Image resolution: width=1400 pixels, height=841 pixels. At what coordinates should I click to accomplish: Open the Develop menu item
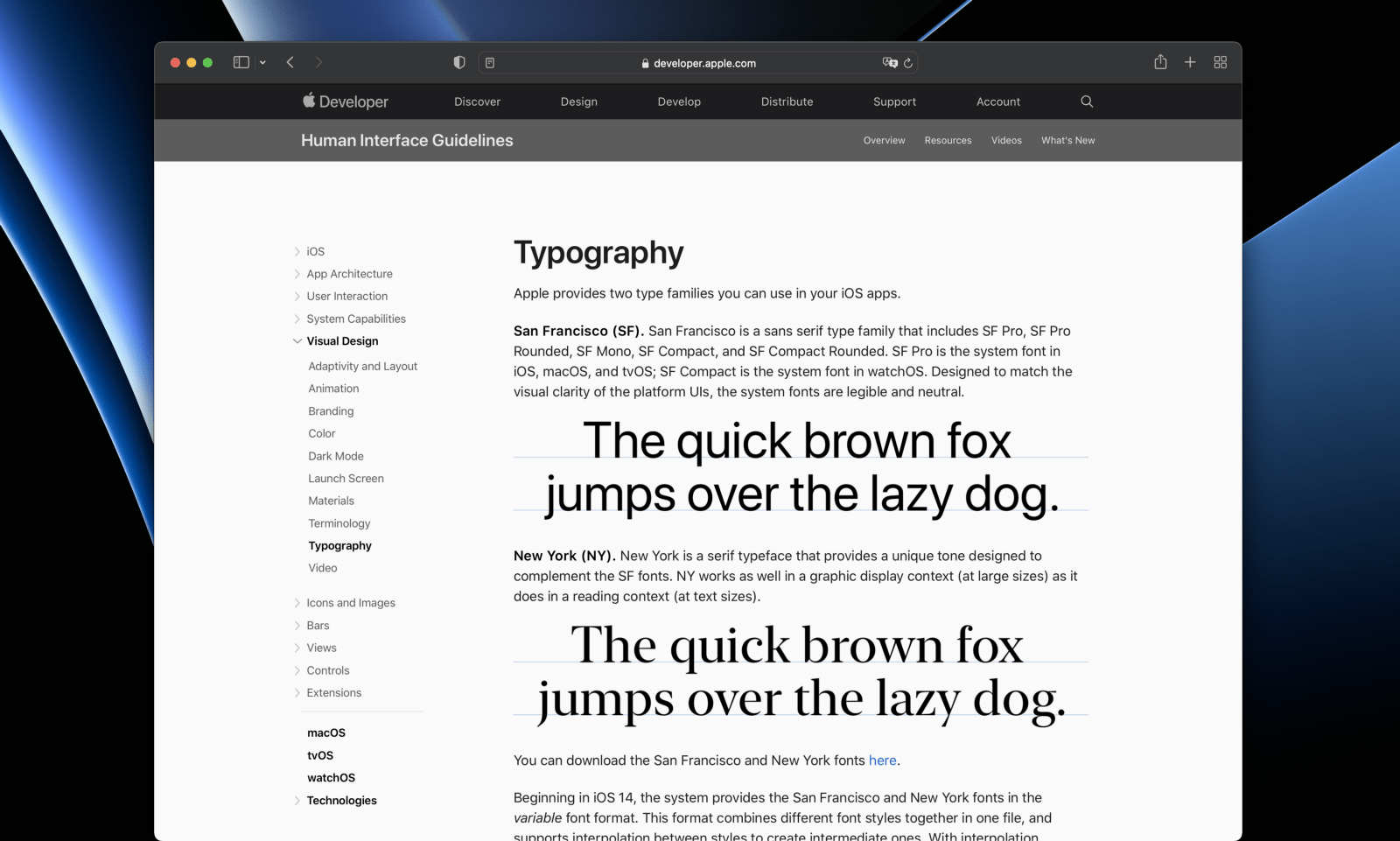tap(679, 102)
